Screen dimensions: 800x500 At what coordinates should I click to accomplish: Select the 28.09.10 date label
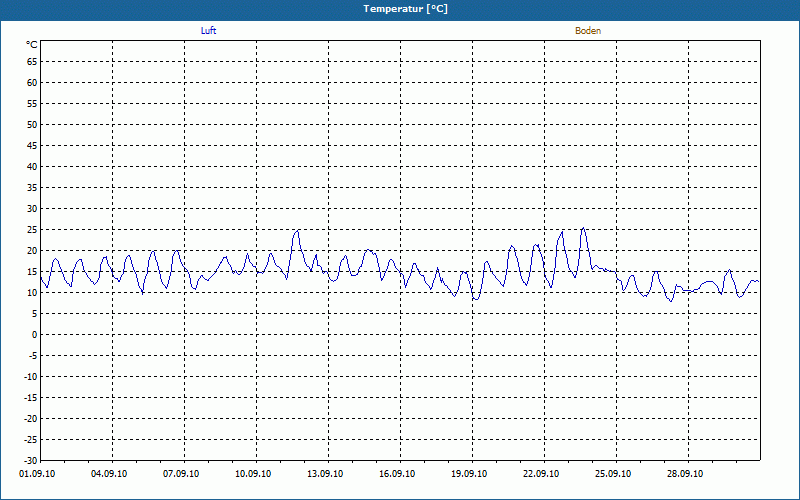[x=685, y=473]
